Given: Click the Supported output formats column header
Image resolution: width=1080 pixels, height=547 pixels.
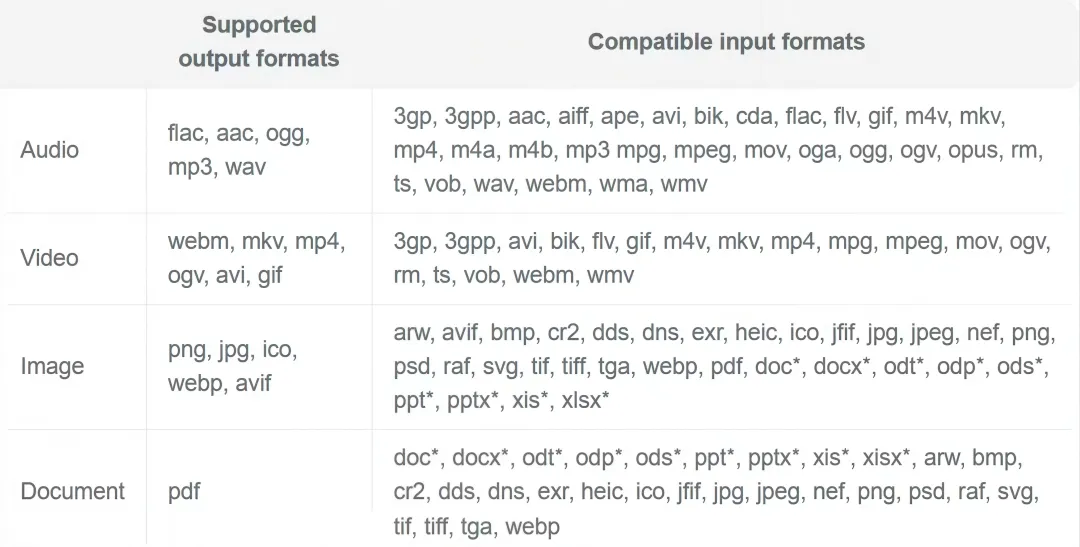Looking at the screenshot, I should [x=258, y=41].
